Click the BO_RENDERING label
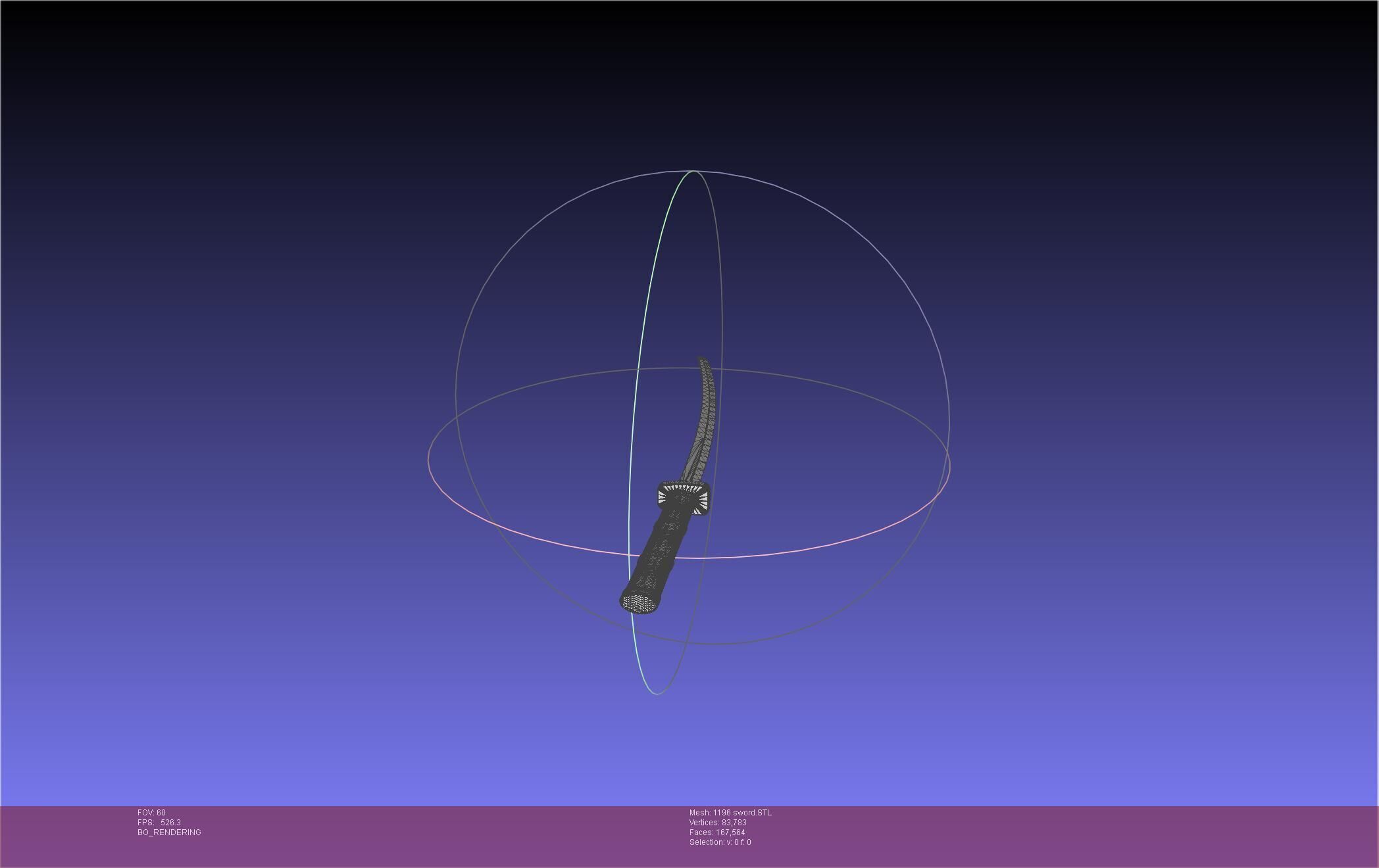The image size is (1379, 868). click(169, 832)
